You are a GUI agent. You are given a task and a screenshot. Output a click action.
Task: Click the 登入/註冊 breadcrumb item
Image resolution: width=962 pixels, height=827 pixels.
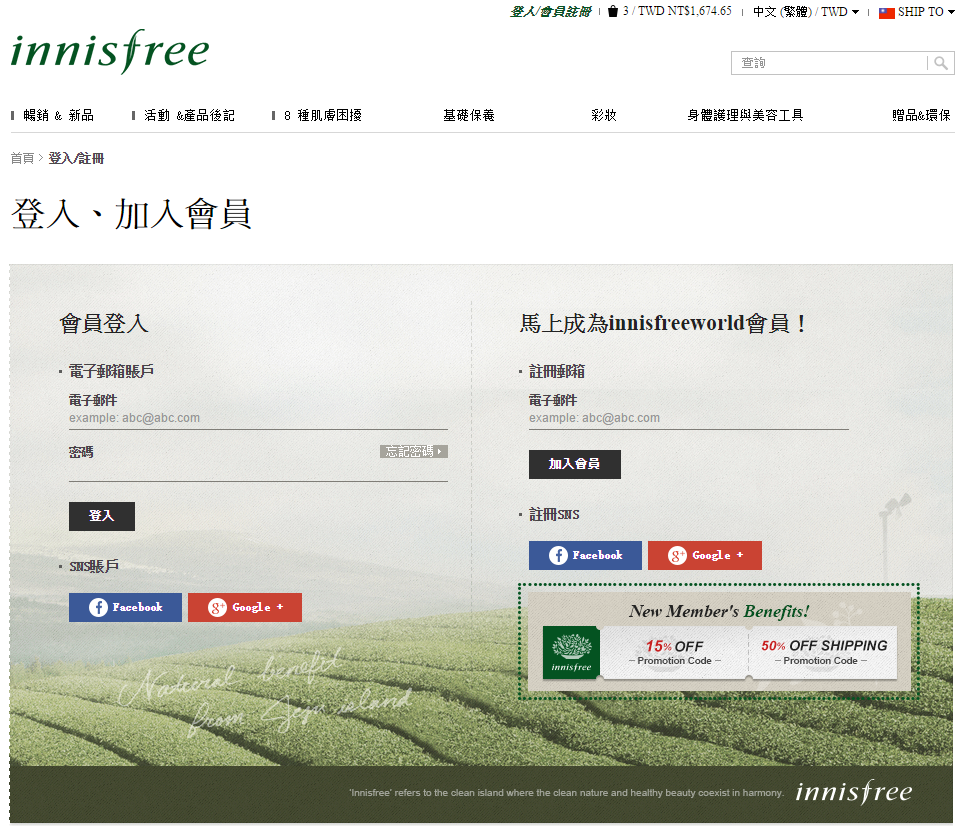[x=76, y=158]
